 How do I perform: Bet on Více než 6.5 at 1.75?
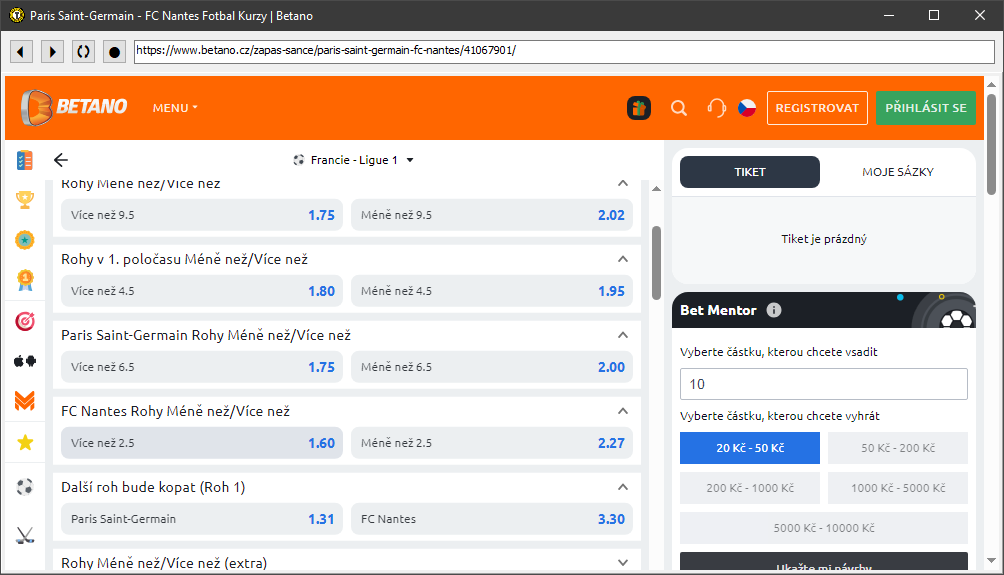point(202,367)
